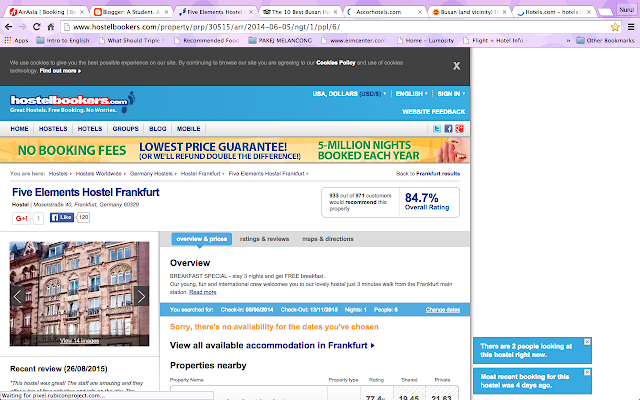Open the USA, Dollars currency dropdown
Screen dimensions: 640x400
[x=349, y=94]
